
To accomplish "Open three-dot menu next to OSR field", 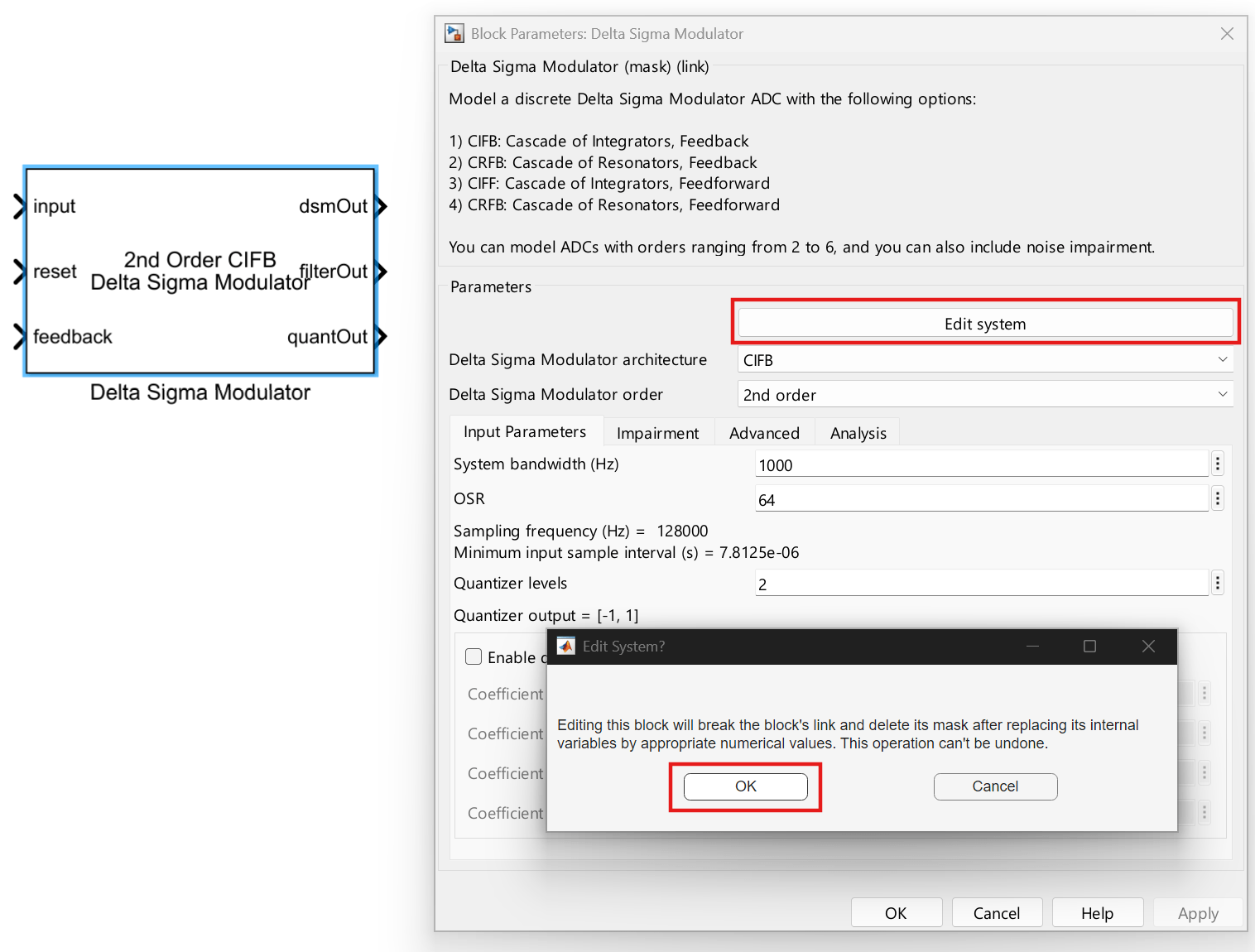I will pos(1217,499).
